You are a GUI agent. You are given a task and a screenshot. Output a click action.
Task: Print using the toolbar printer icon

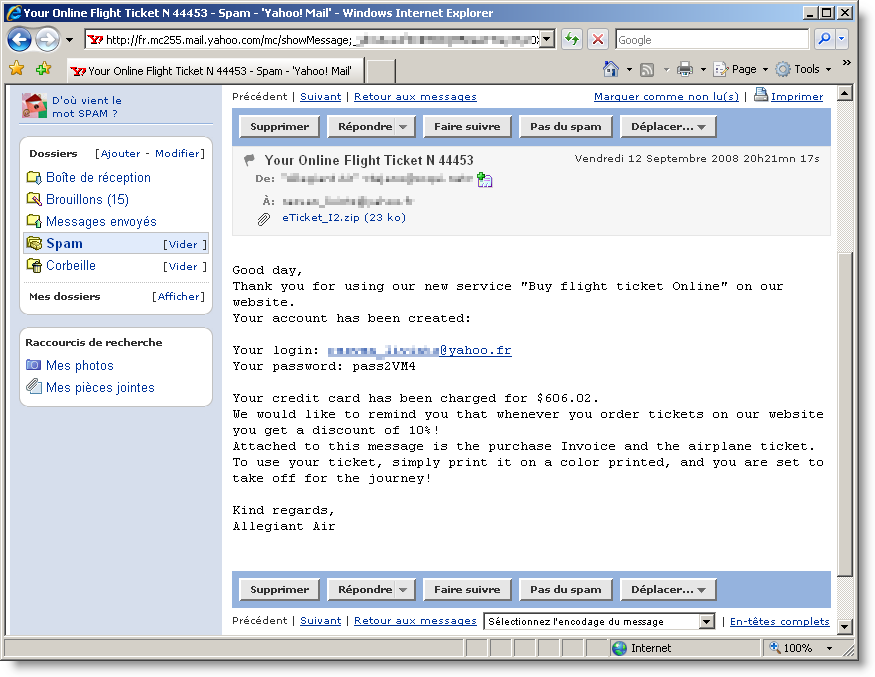(x=685, y=69)
